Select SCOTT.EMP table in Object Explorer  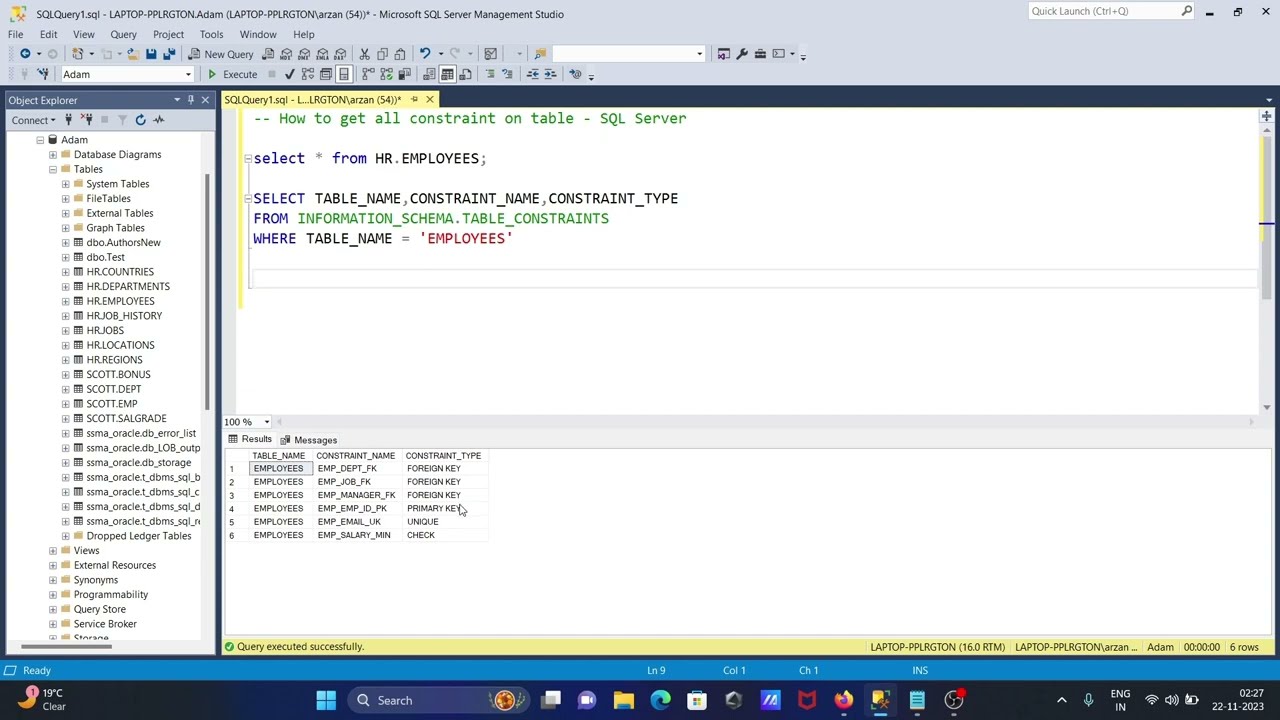112,404
